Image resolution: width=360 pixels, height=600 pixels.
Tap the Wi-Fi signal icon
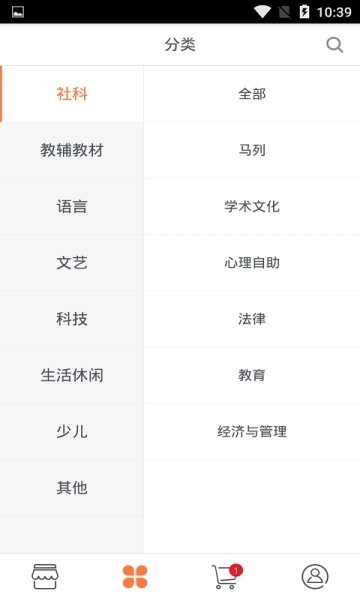tap(262, 11)
